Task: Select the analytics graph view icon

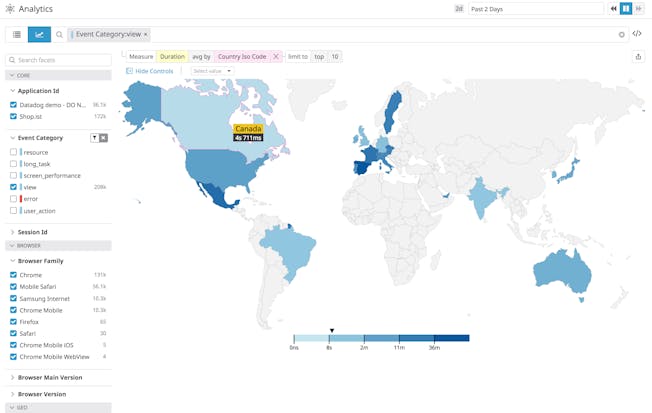Action: pos(40,34)
